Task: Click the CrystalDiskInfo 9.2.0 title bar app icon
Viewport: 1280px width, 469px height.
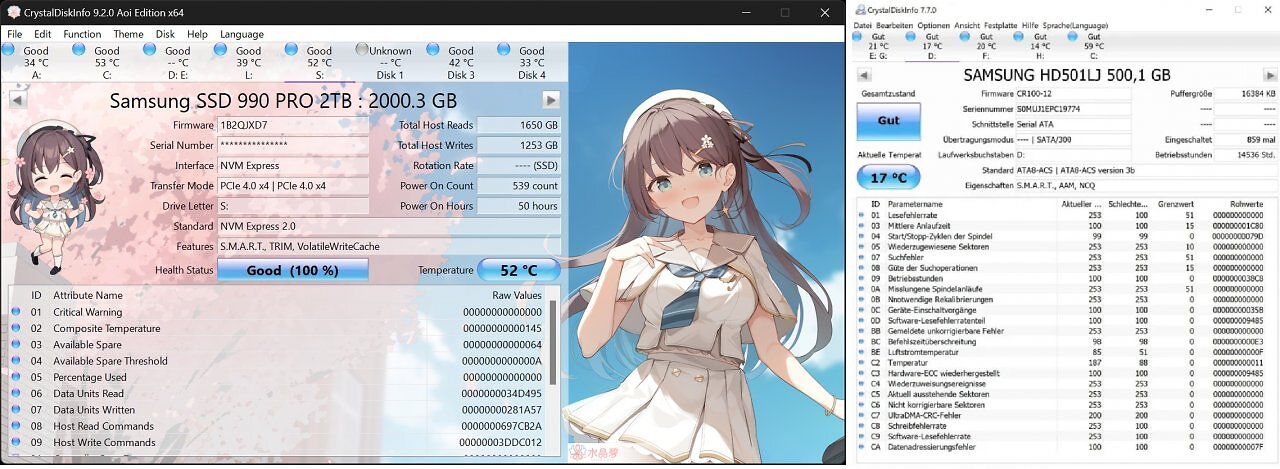Action: pos(14,13)
